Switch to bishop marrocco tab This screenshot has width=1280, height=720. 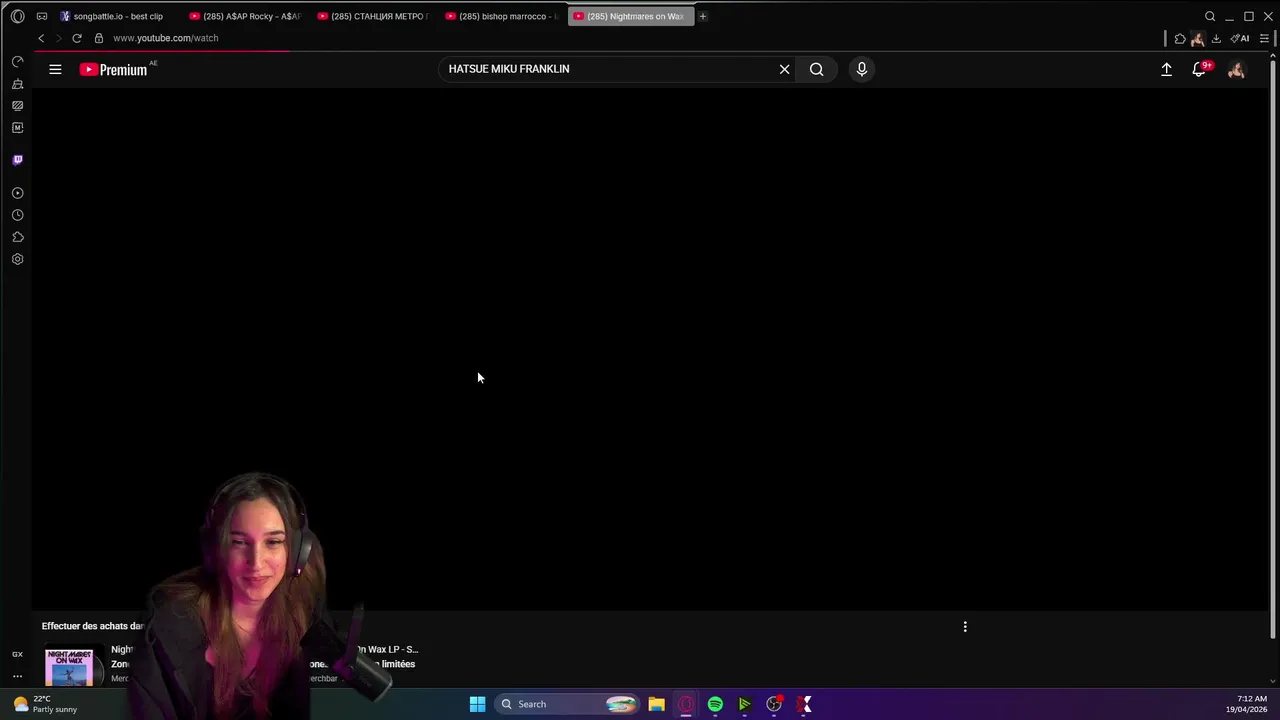(501, 16)
